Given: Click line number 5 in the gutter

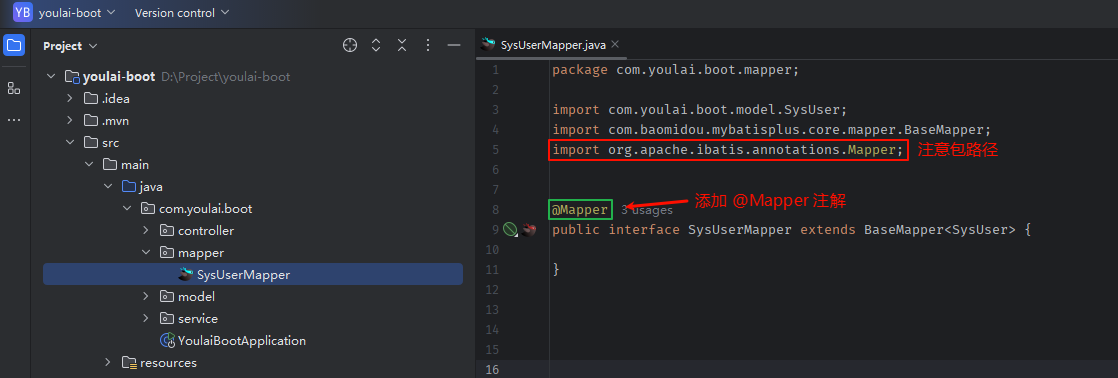Looking at the screenshot, I should click(x=495, y=150).
